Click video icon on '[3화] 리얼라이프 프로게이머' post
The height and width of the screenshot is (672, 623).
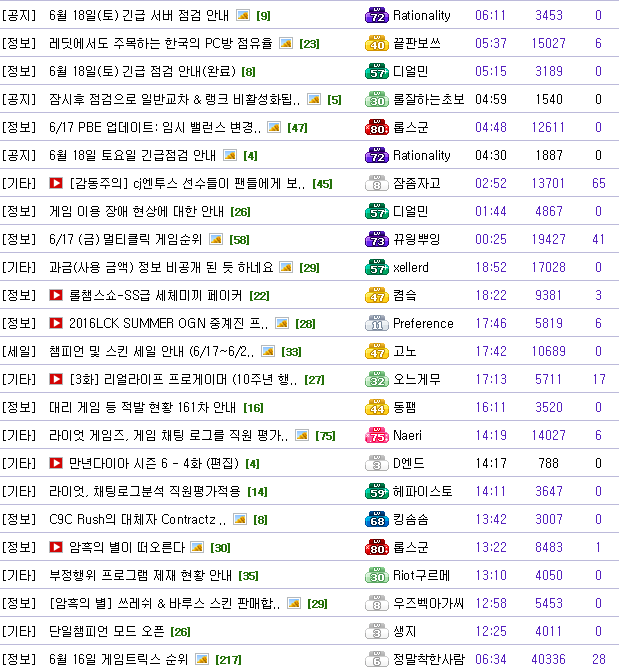(x=56, y=379)
